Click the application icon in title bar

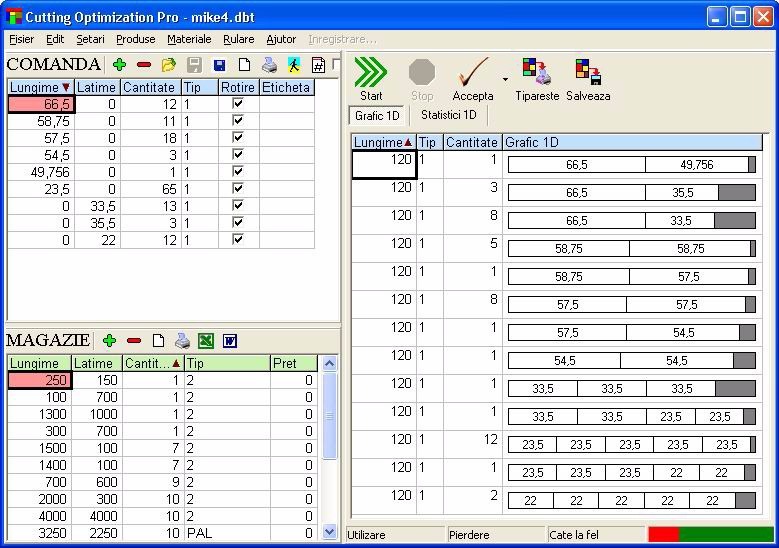click(14, 17)
